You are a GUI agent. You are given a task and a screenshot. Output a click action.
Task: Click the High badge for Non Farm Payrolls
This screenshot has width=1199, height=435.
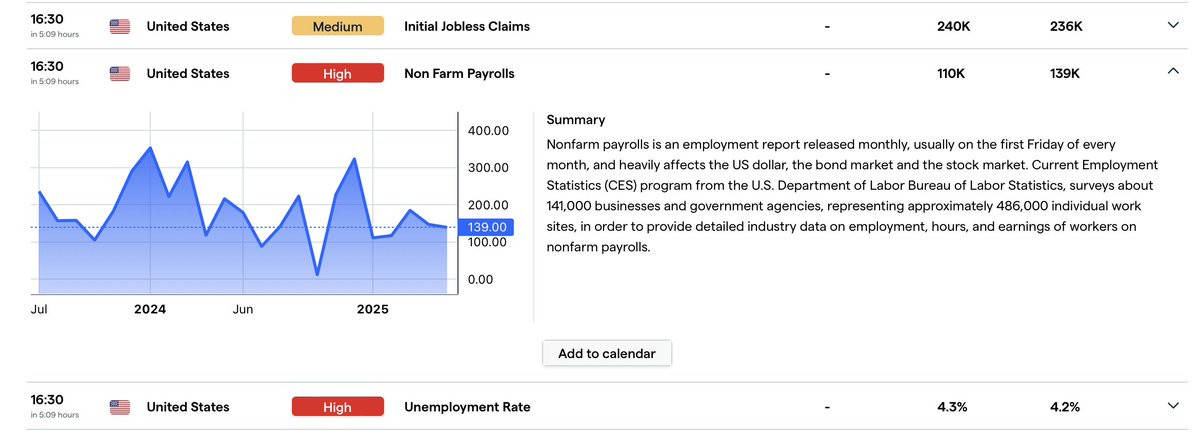pos(337,73)
